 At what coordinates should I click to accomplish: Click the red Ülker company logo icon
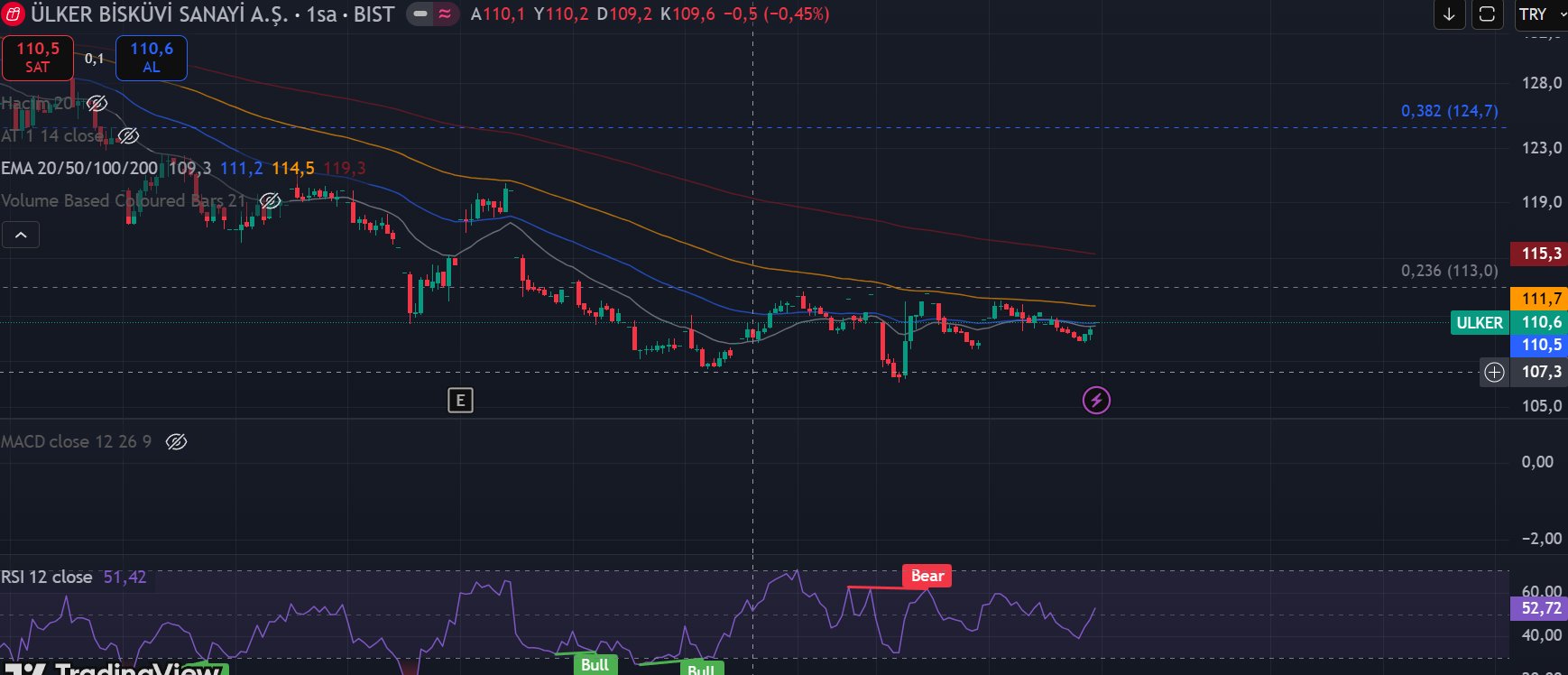(x=13, y=14)
